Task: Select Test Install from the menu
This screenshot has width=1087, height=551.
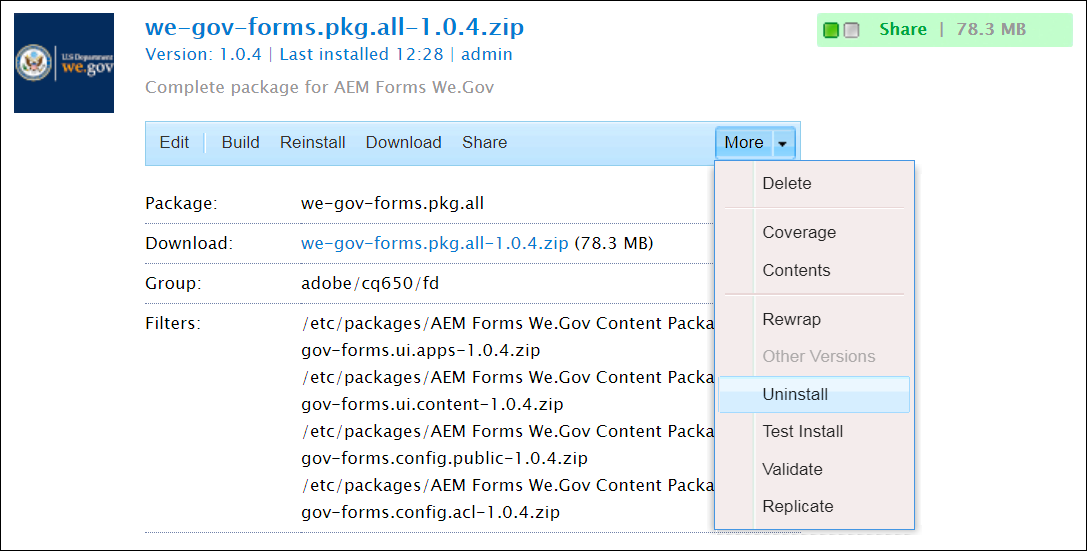Action: pos(814,432)
